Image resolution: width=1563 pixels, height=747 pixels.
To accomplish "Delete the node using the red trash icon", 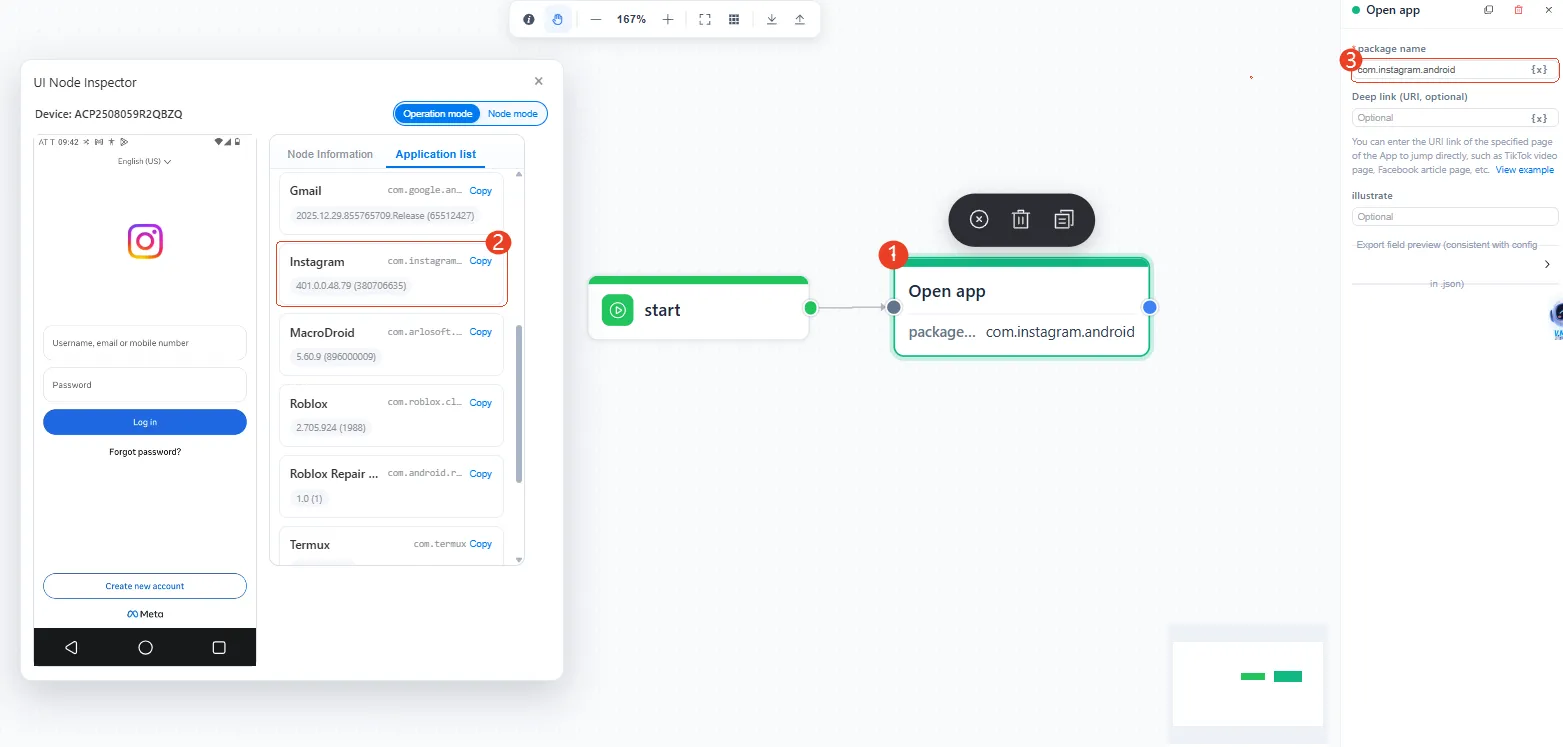I will [1519, 10].
